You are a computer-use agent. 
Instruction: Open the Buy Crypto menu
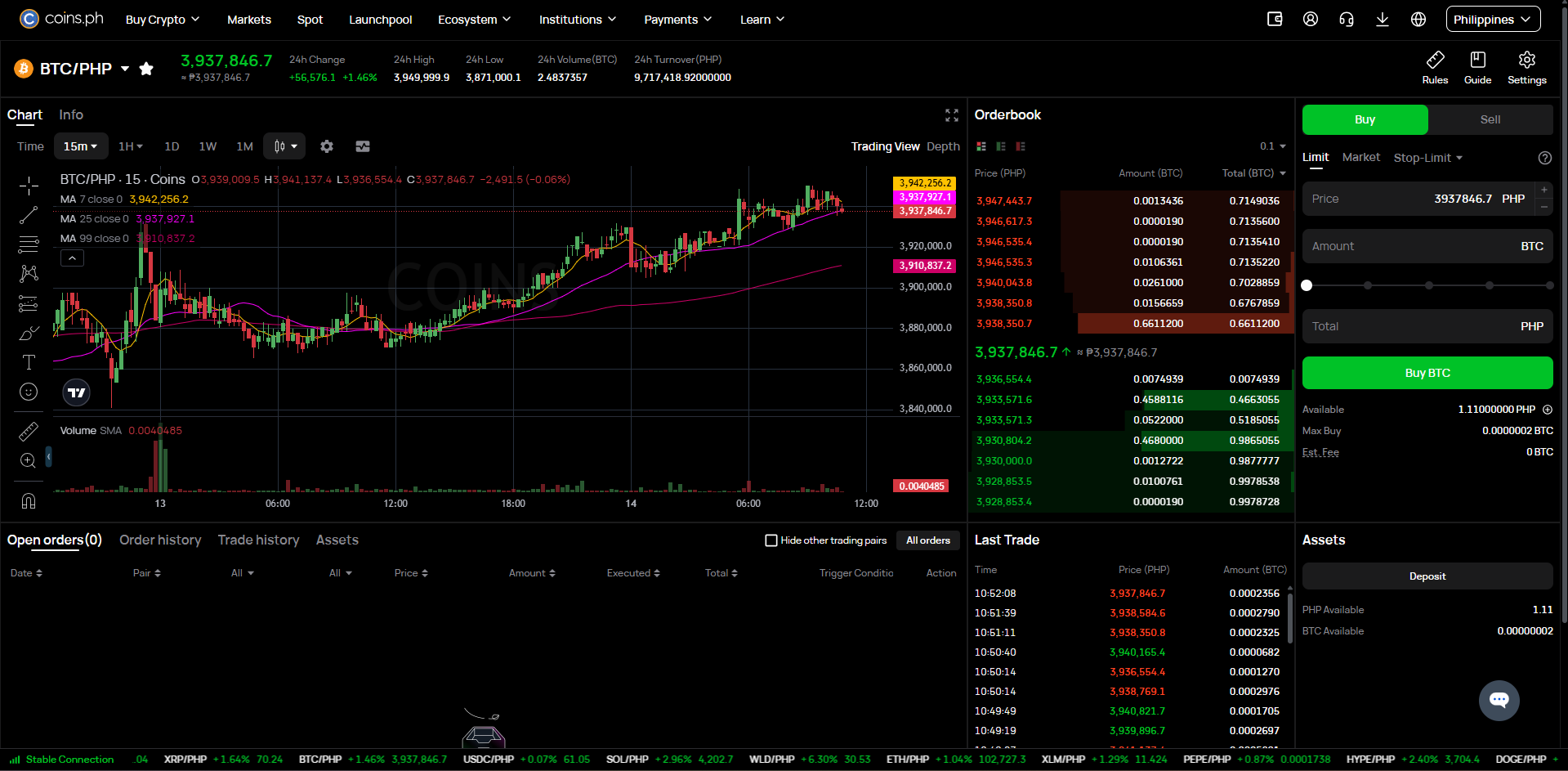tap(162, 20)
